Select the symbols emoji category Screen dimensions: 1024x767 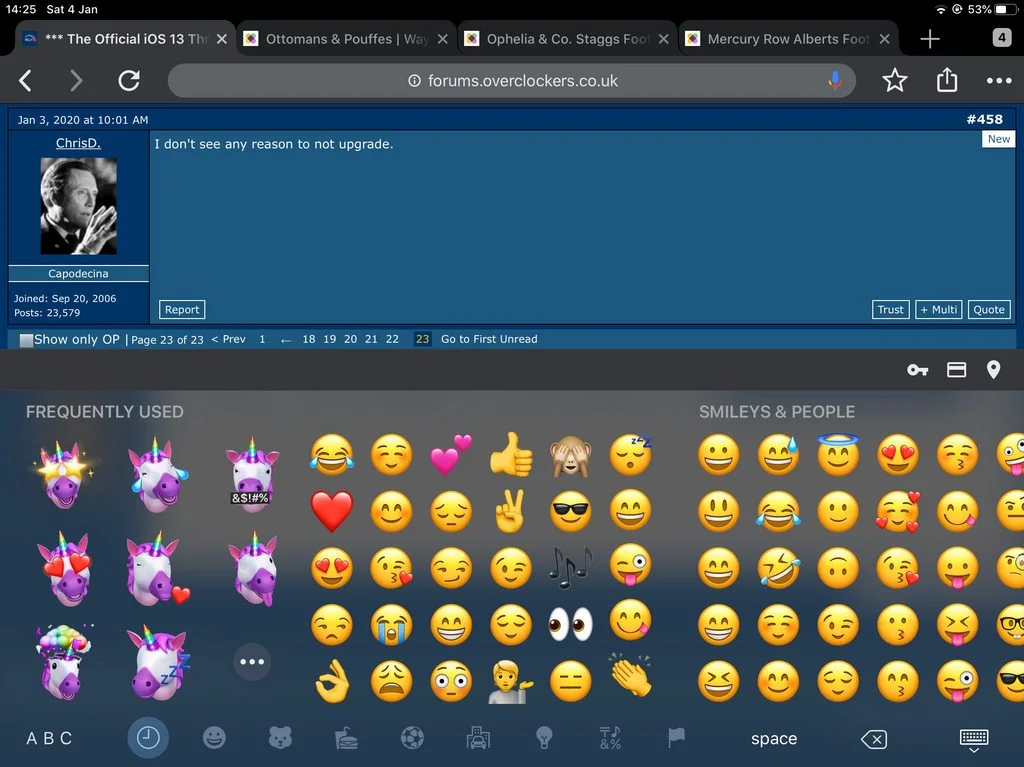(610, 738)
